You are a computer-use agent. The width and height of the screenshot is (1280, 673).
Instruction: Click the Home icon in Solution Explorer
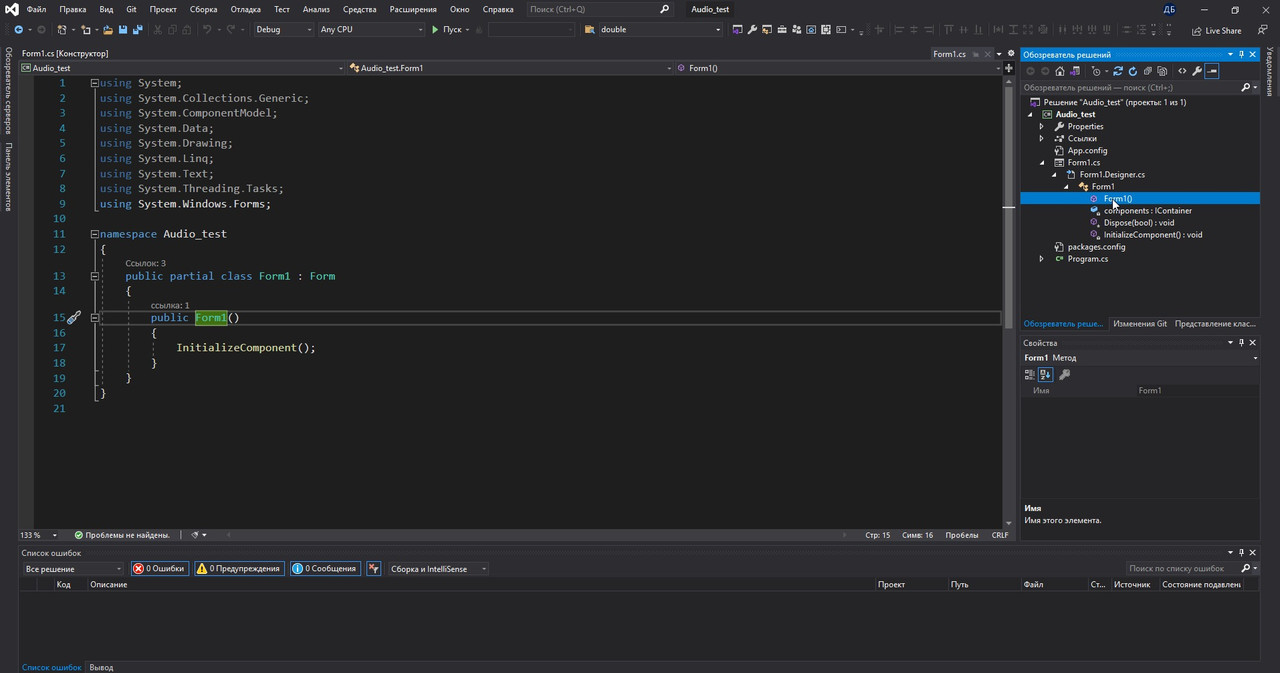(1060, 71)
